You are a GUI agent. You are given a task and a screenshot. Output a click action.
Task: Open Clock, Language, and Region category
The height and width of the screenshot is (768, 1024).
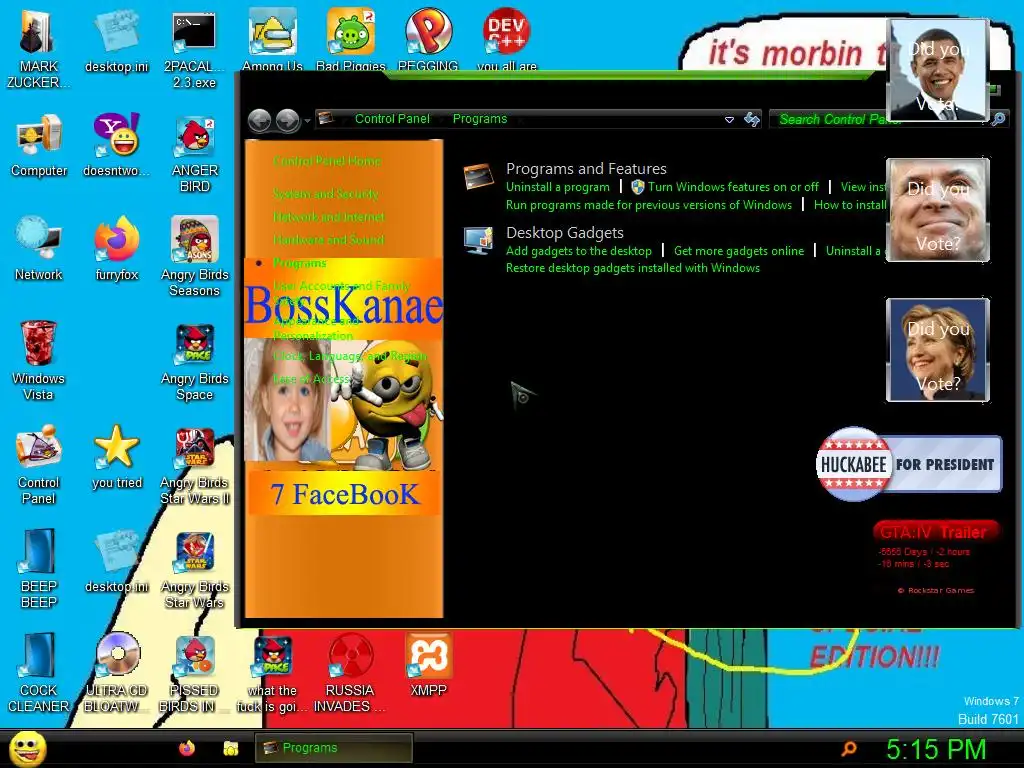tap(350, 356)
